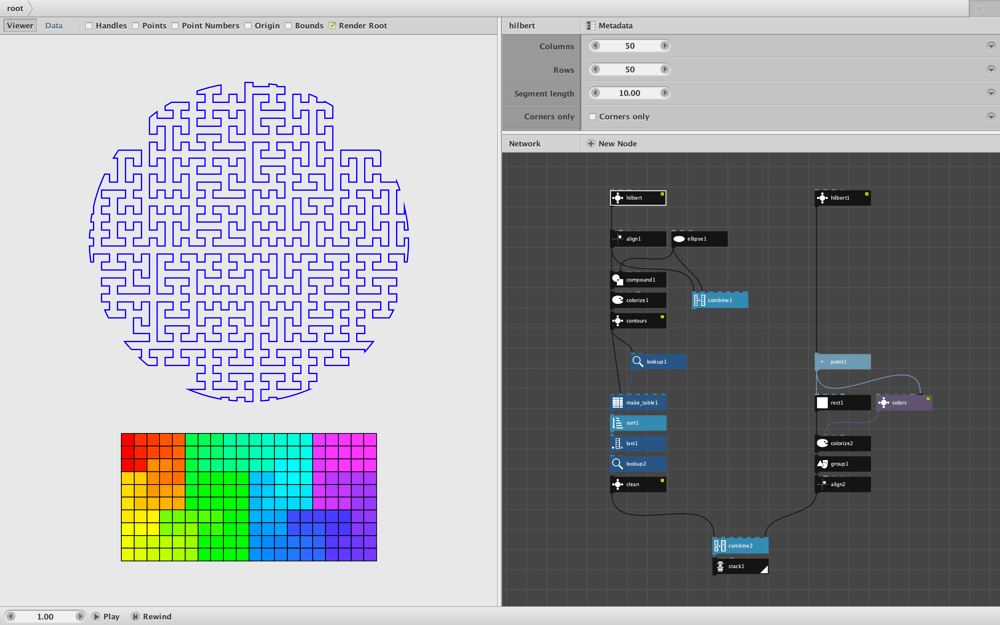Open the Metadata editor
Screen dimensions: 1000x625
pos(609,26)
